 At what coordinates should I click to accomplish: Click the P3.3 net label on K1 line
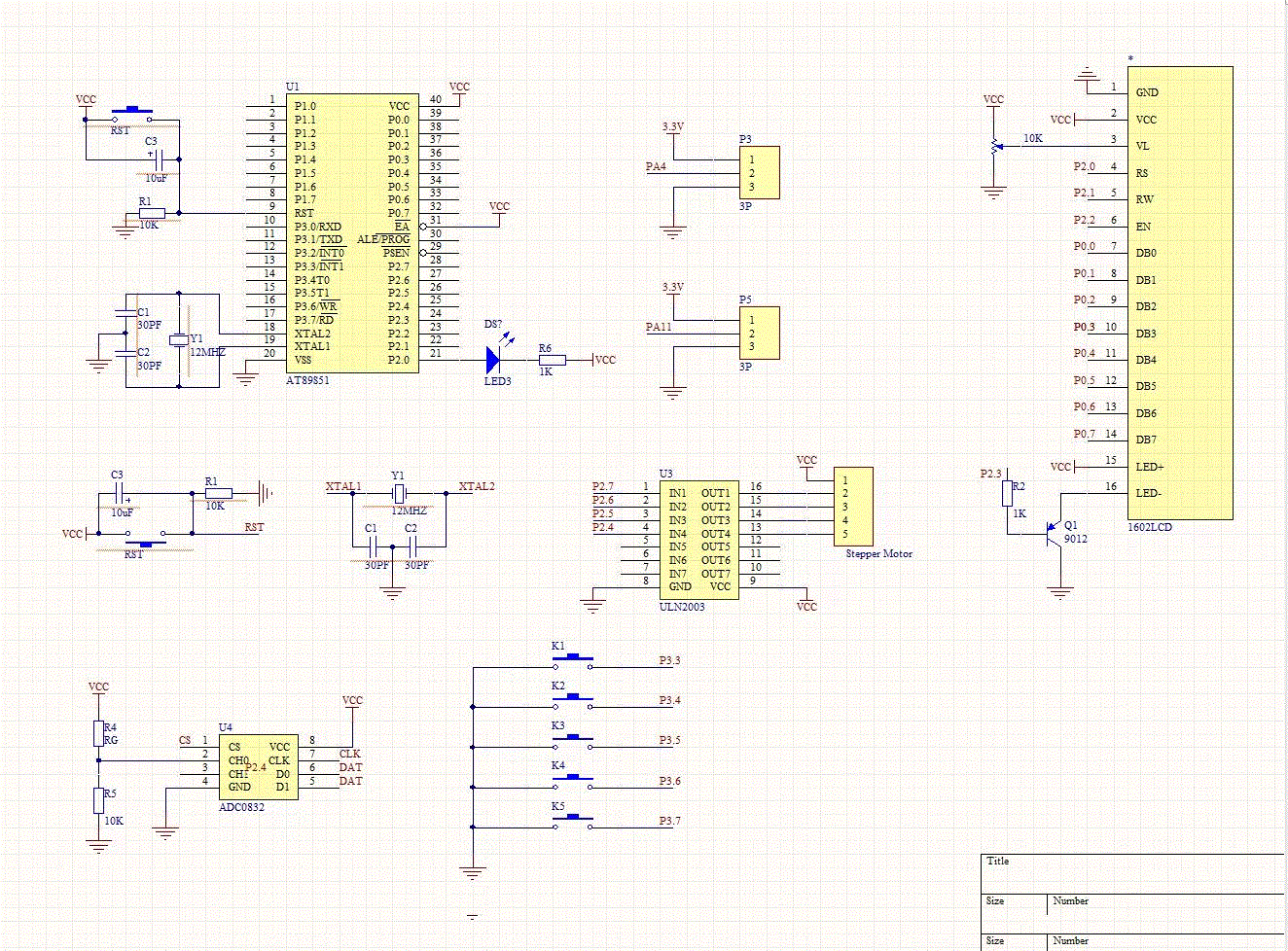point(669,661)
